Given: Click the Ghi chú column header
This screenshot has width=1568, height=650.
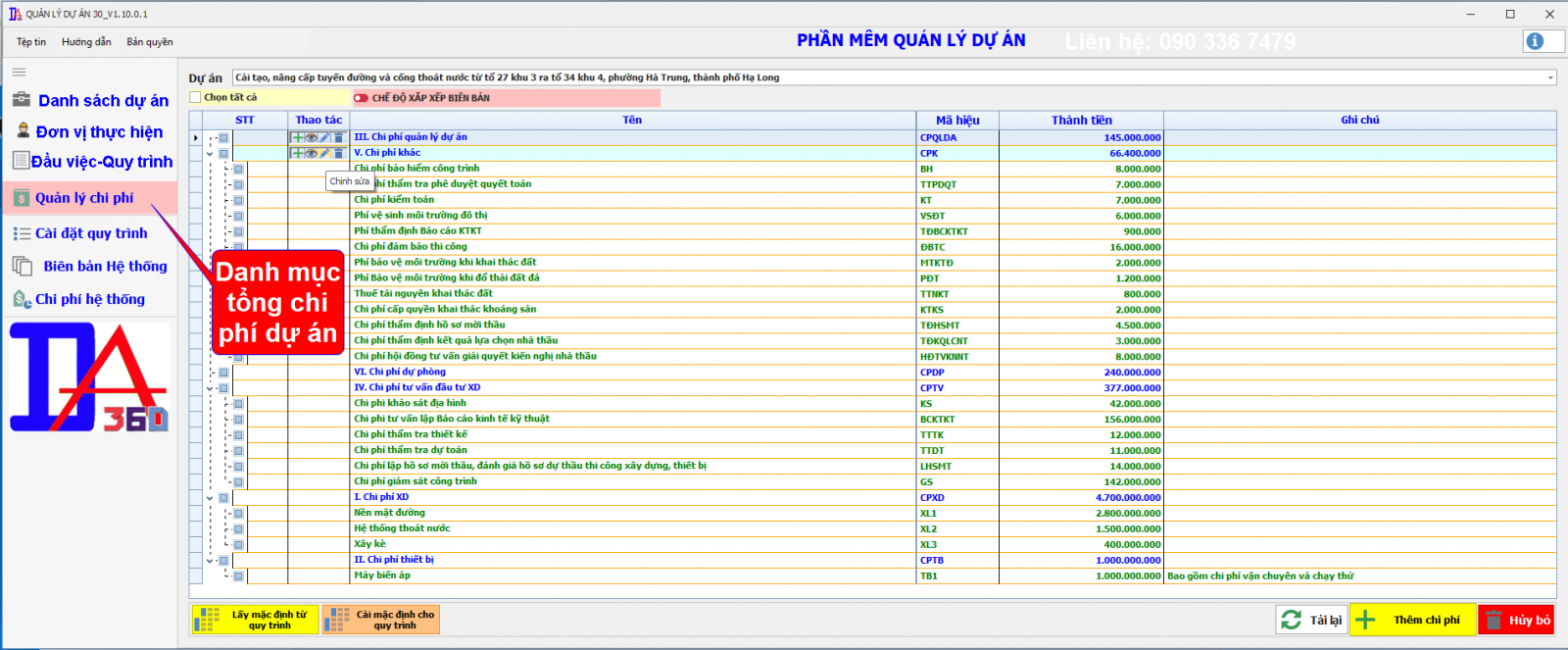Looking at the screenshot, I should tap(1359, 120).
